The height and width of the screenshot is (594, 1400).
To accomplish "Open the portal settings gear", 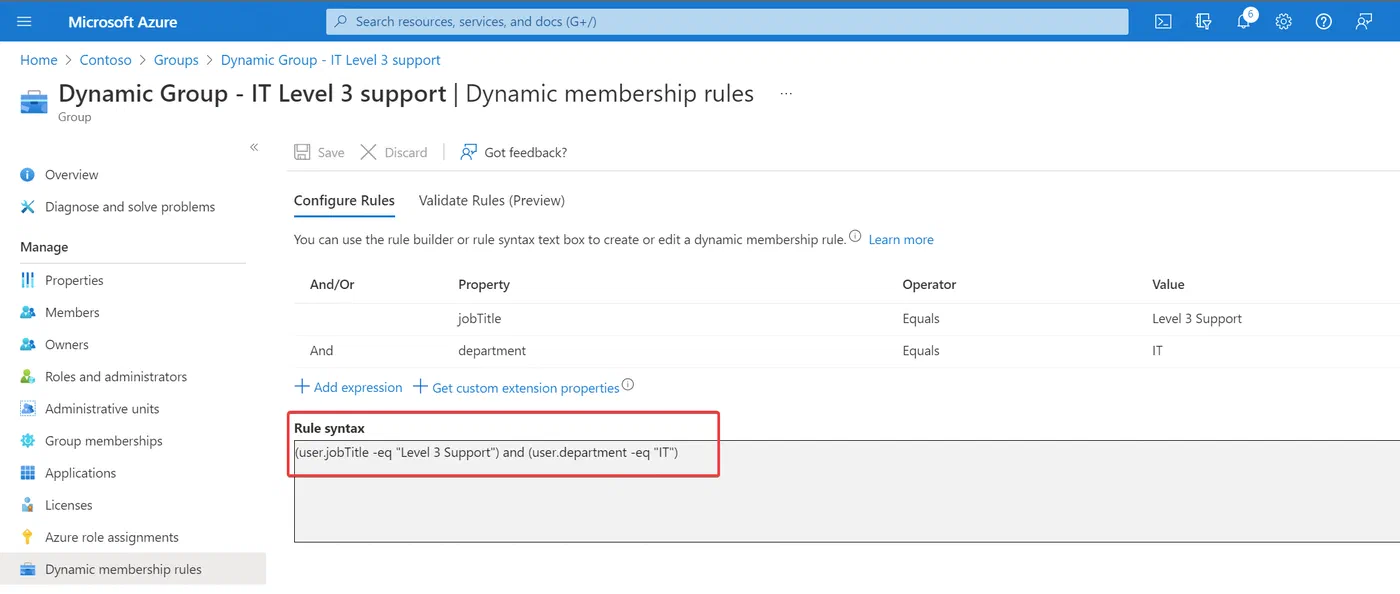I will click(x=1284, y=21).
